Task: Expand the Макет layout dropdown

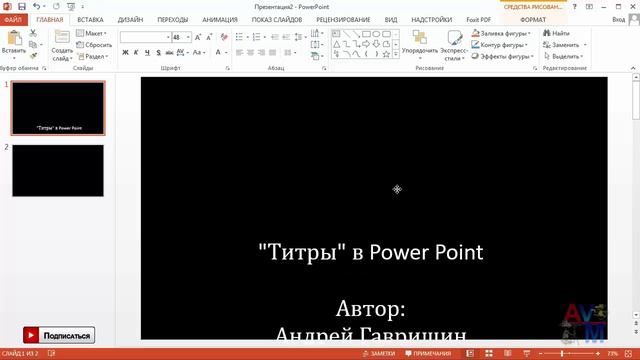Action: (91, 33)
